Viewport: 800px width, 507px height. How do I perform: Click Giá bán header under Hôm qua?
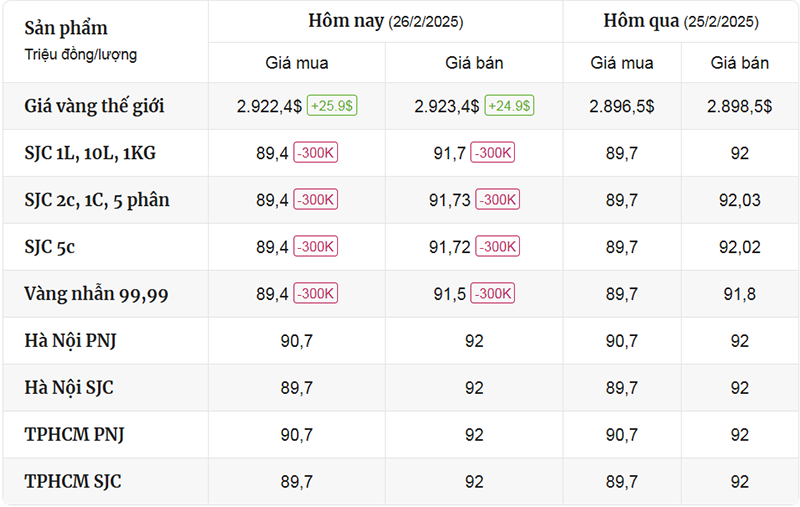pos(740,63)
